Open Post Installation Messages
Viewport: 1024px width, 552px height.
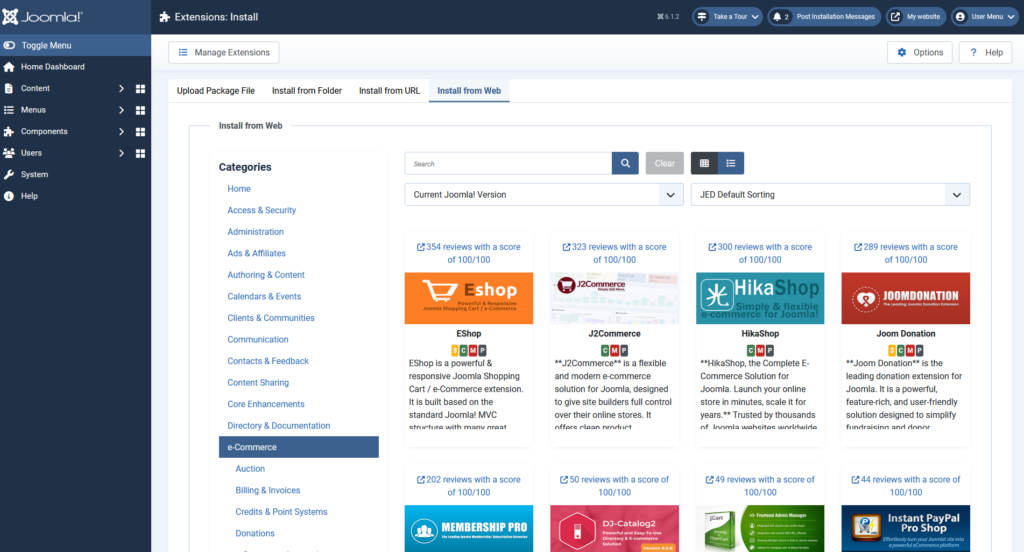[824, 17]
